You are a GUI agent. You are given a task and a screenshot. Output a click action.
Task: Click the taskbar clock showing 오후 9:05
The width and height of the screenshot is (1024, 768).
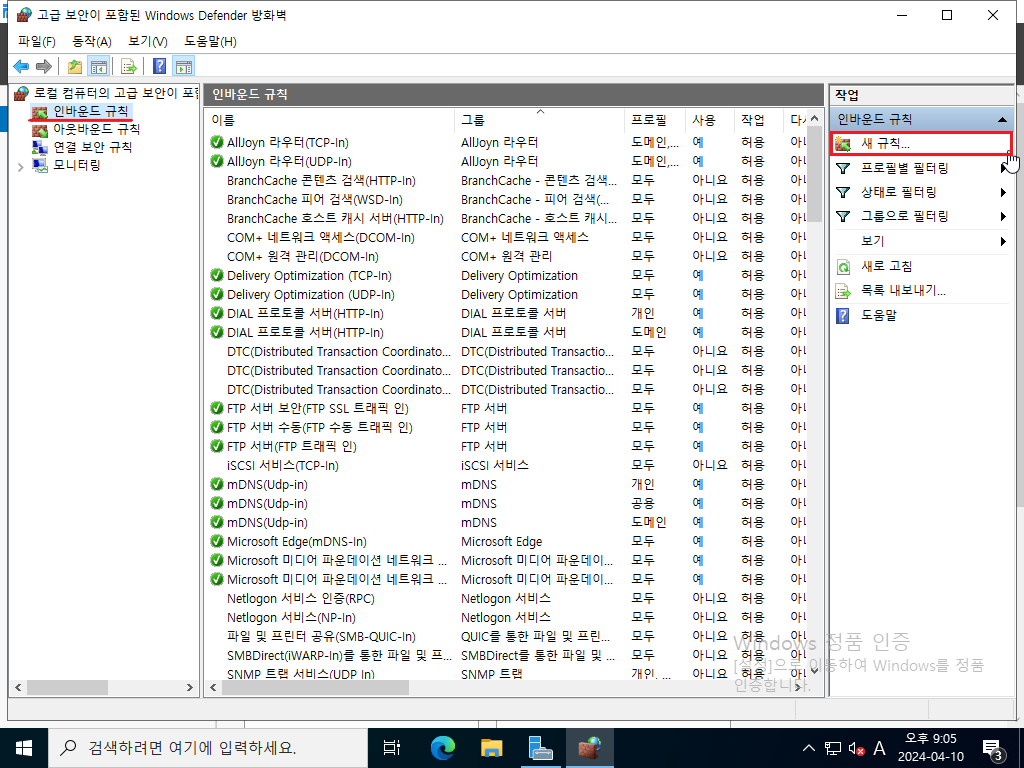931,748
